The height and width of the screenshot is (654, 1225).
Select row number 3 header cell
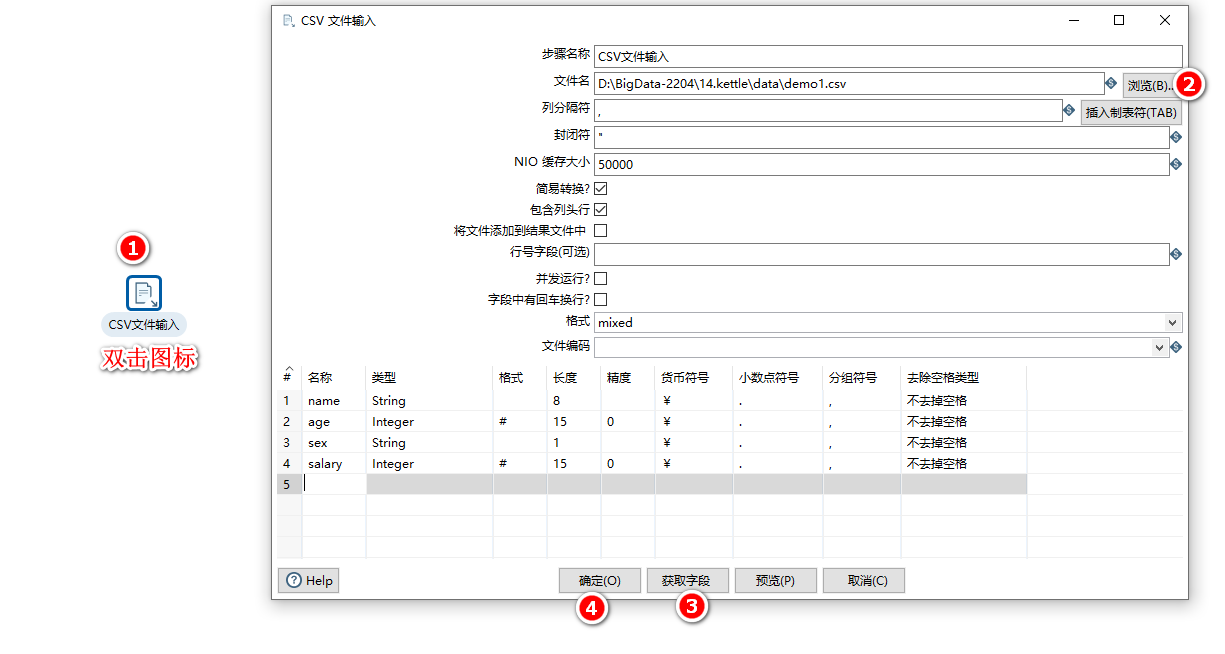(289, 442)
